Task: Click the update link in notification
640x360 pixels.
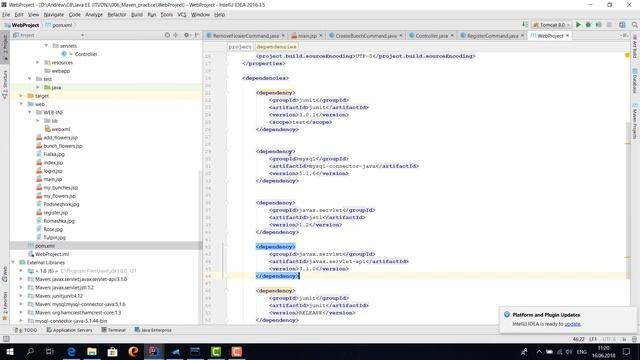Action: [572, 324]
